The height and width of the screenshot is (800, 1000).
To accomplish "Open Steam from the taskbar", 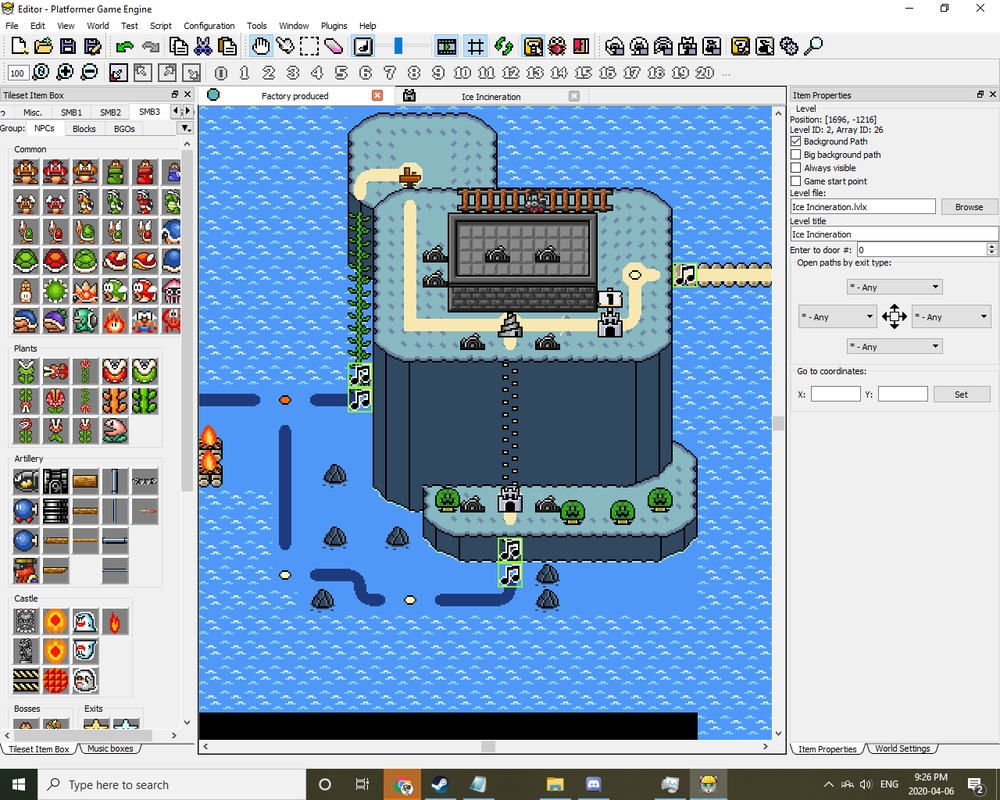I will [x=439, y=784].
